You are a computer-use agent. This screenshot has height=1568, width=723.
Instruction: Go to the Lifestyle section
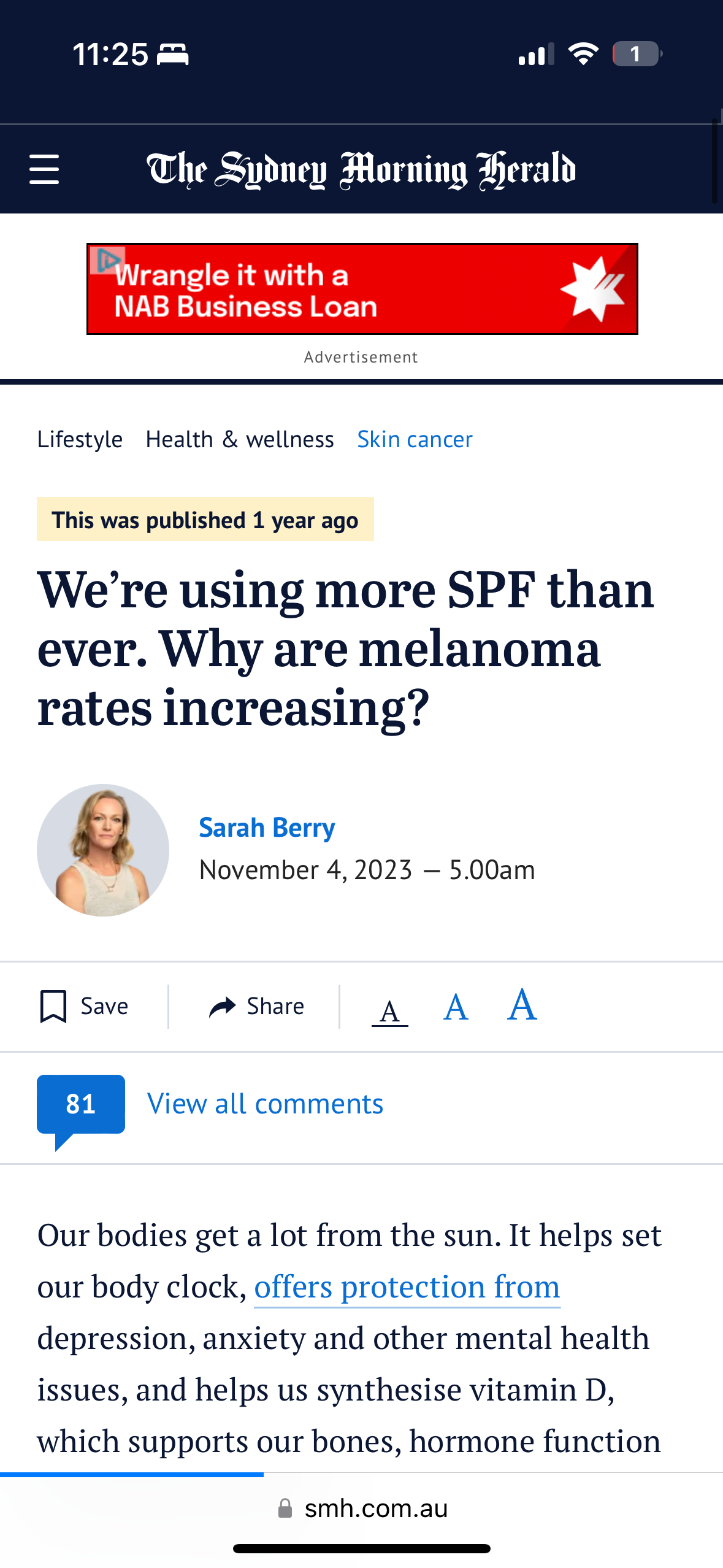(80, 439)
